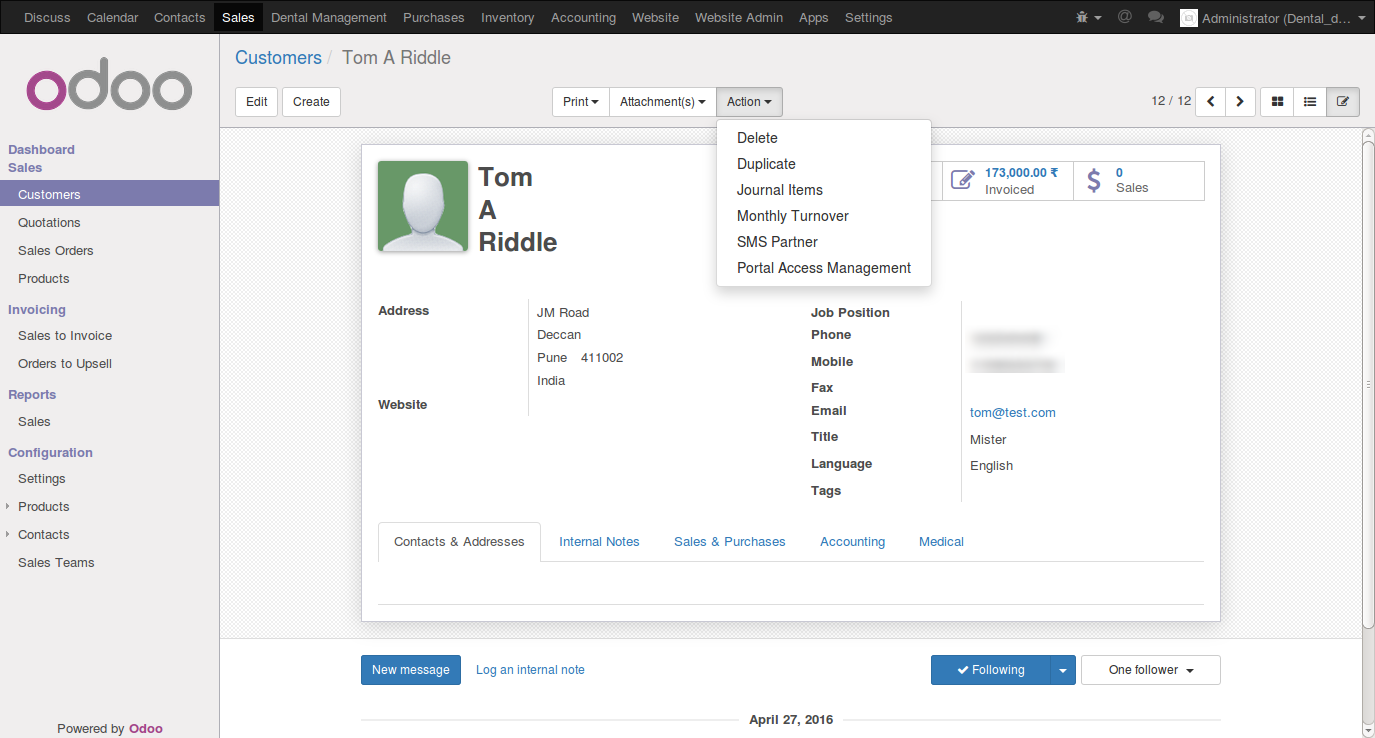Open Website Admin menu
1375x738 pixels.
pyautogui.click(x=739, y=18)
